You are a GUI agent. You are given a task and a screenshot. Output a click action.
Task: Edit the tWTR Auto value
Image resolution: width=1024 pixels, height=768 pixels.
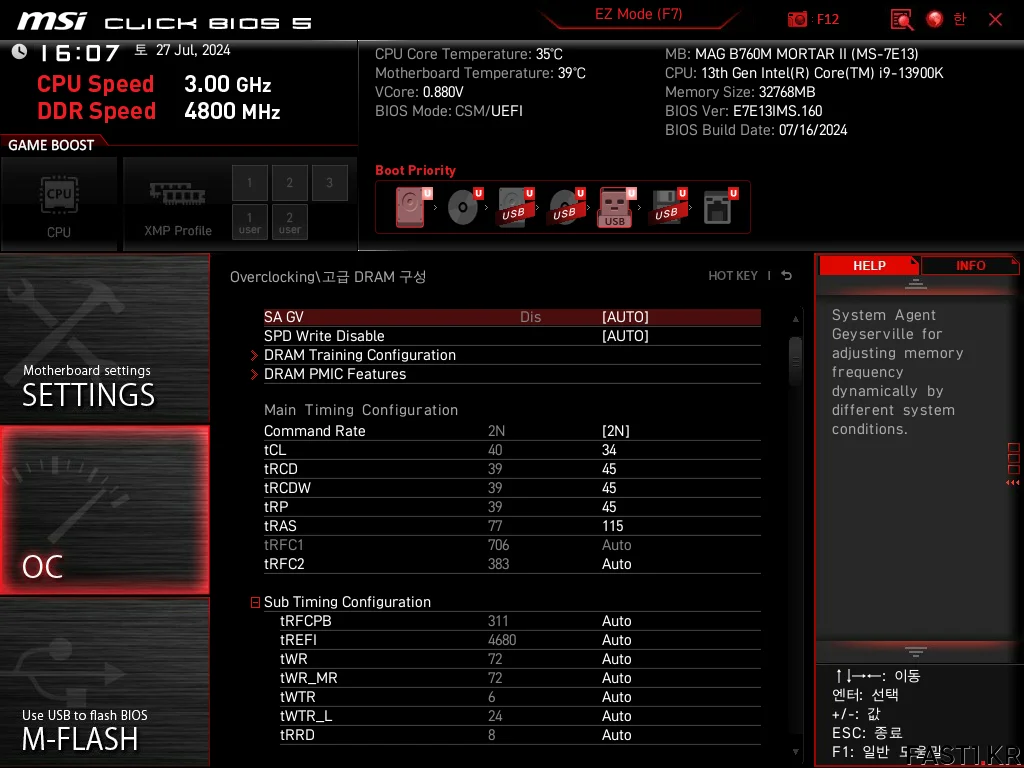pyautogui.click(x=616, y=697)
